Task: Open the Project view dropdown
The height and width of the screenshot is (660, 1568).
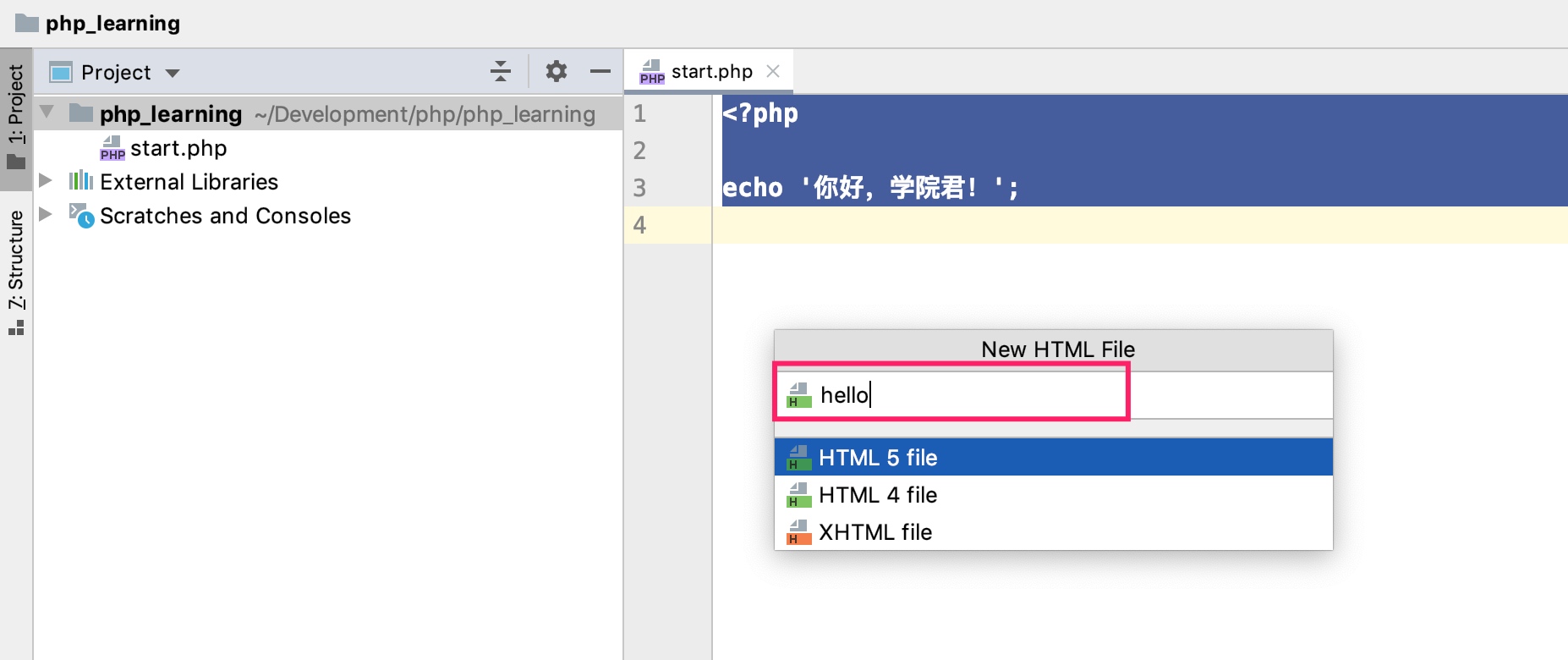Action: [x=173, y=73]
